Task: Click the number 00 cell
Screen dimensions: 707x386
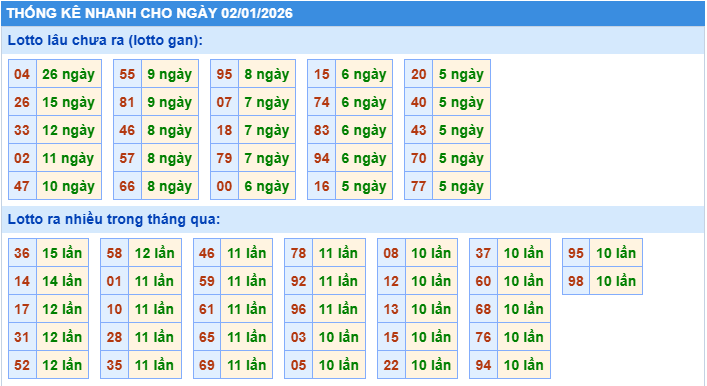Action: click(x=225, y=186)
